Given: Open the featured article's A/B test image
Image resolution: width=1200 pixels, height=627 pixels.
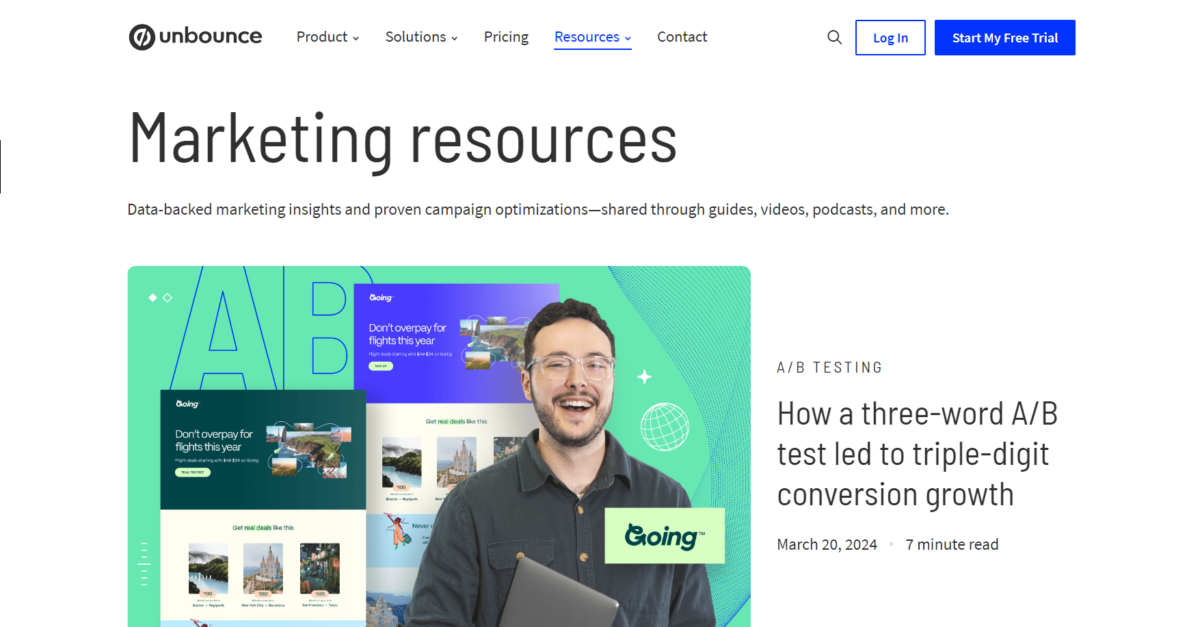Looking at the screenshot, I should [x=439, y=446].
